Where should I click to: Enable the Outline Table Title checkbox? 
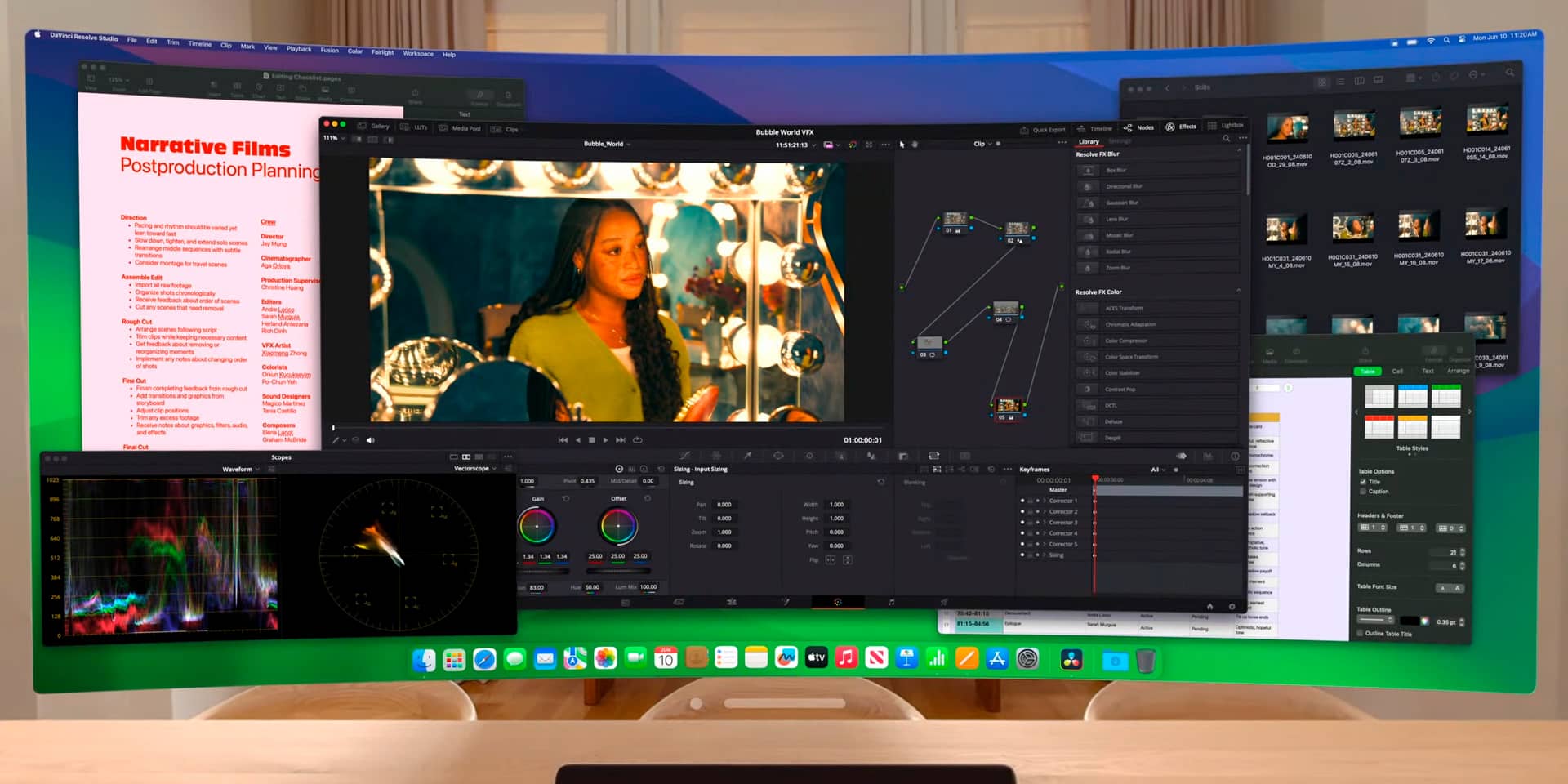click(1360, 634)
